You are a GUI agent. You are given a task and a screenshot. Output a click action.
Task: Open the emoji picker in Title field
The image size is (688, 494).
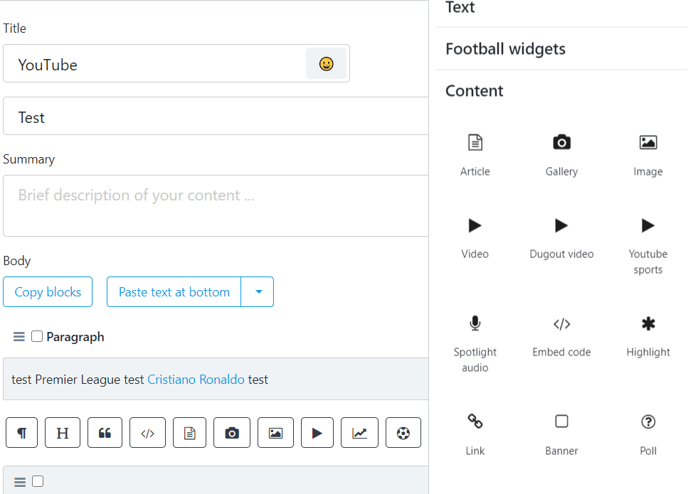pos(326,64)
